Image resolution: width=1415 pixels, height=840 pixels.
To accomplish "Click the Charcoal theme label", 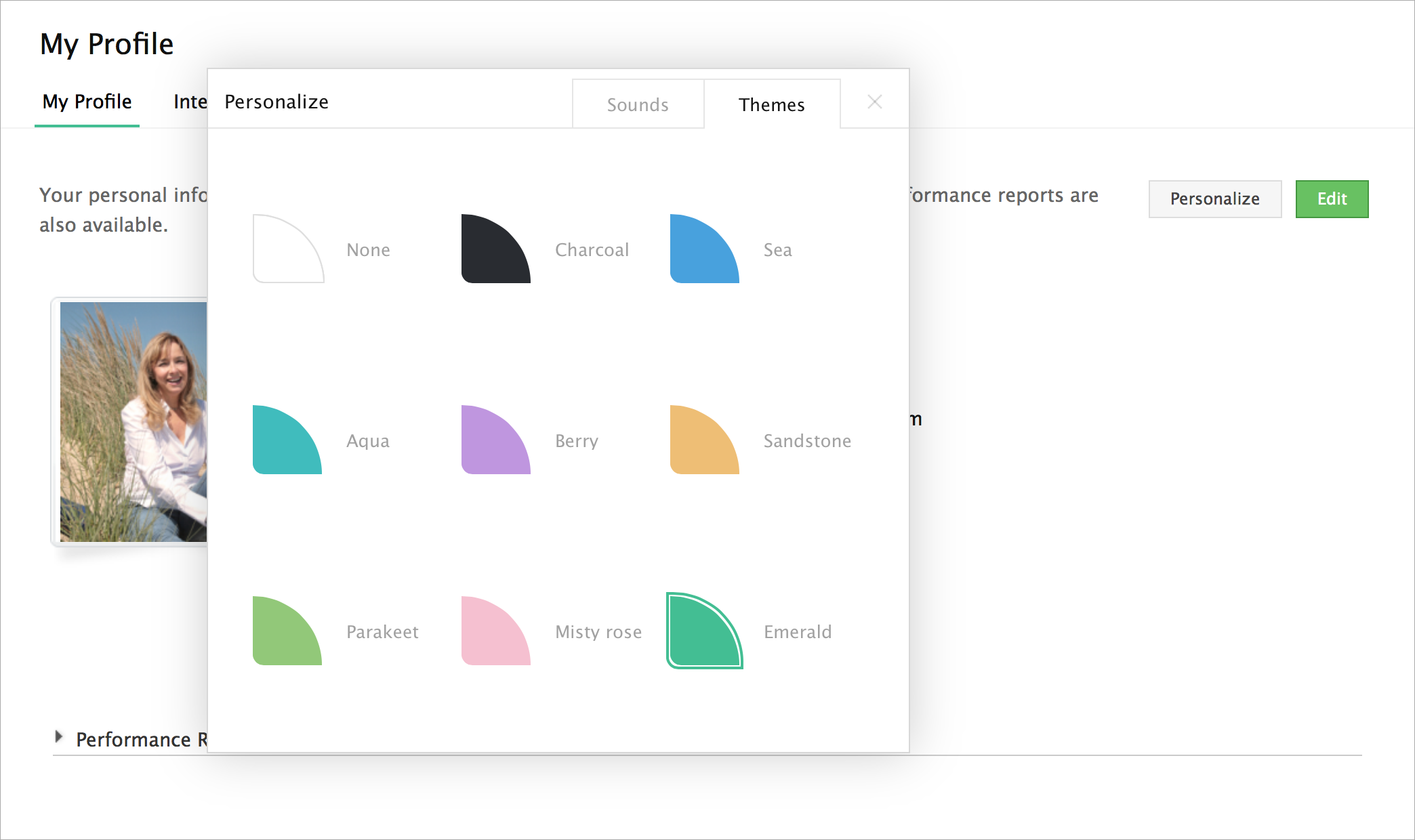I will click(x=592, y=250).
